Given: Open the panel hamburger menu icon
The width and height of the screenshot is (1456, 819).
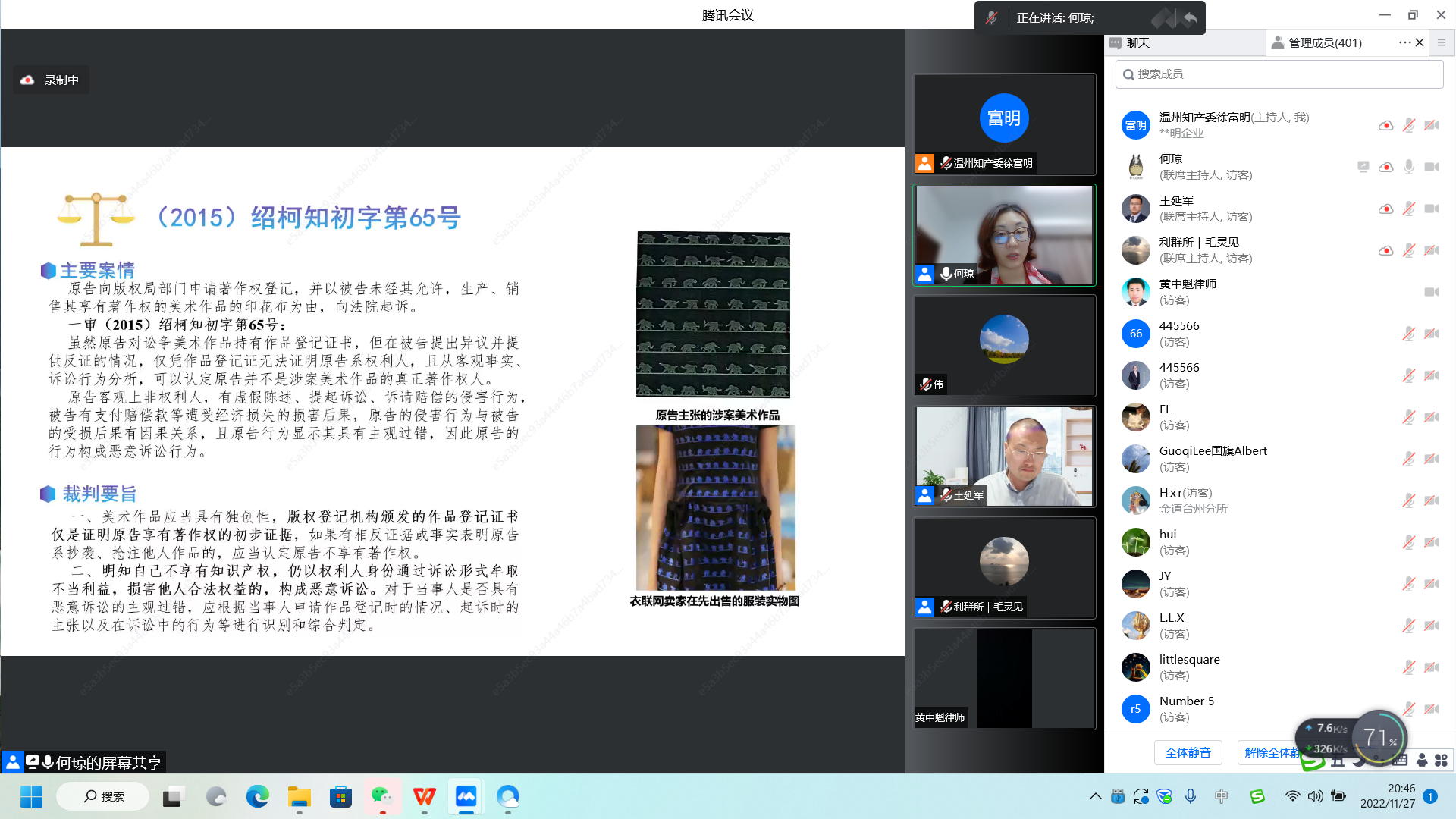Looking at the screenshot, I should pyautogui.click(x=1442, y=42).
